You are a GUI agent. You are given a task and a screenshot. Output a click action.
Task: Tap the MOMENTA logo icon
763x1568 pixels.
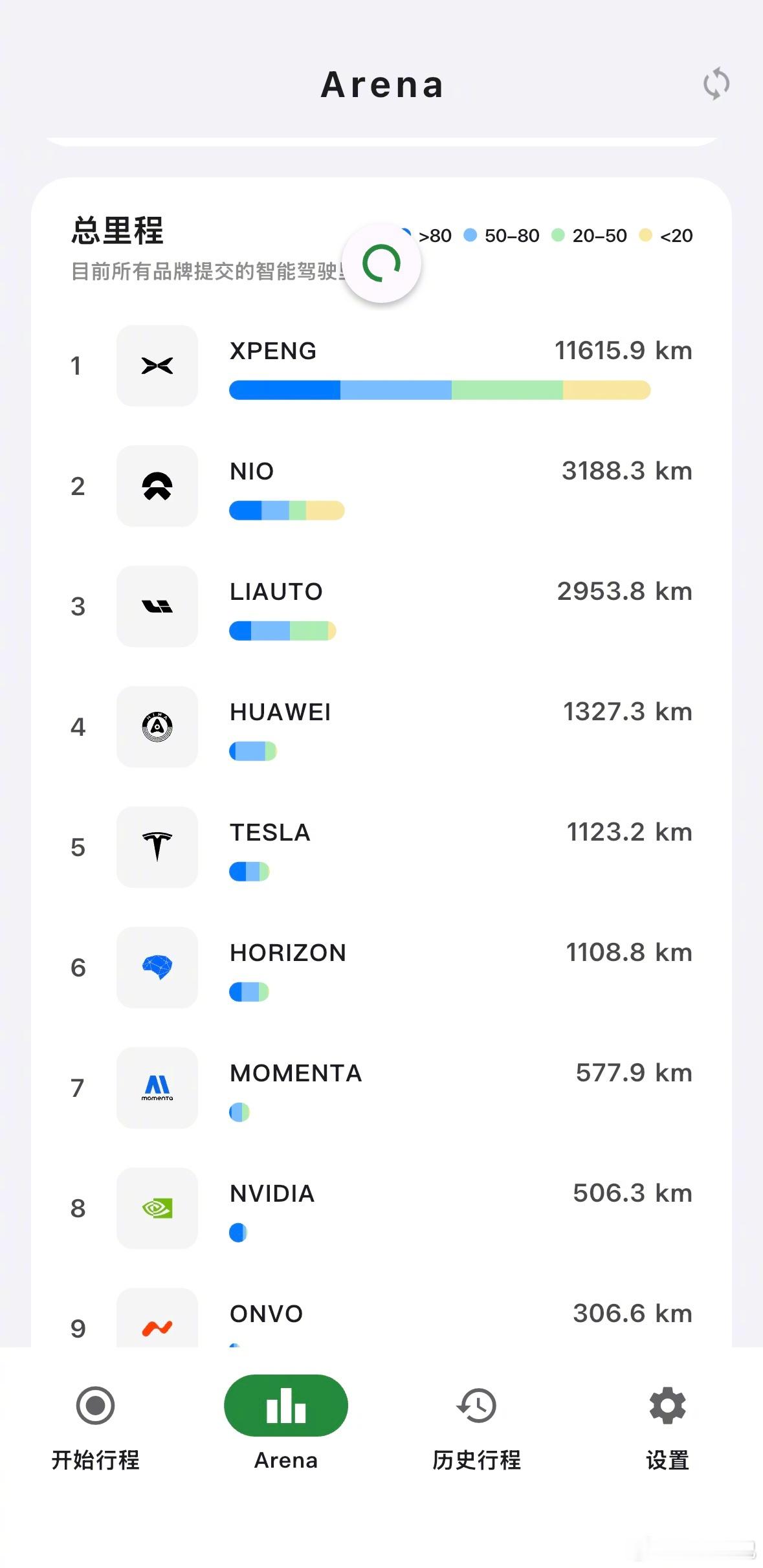pyautogui.click(x=157, y=1088)
